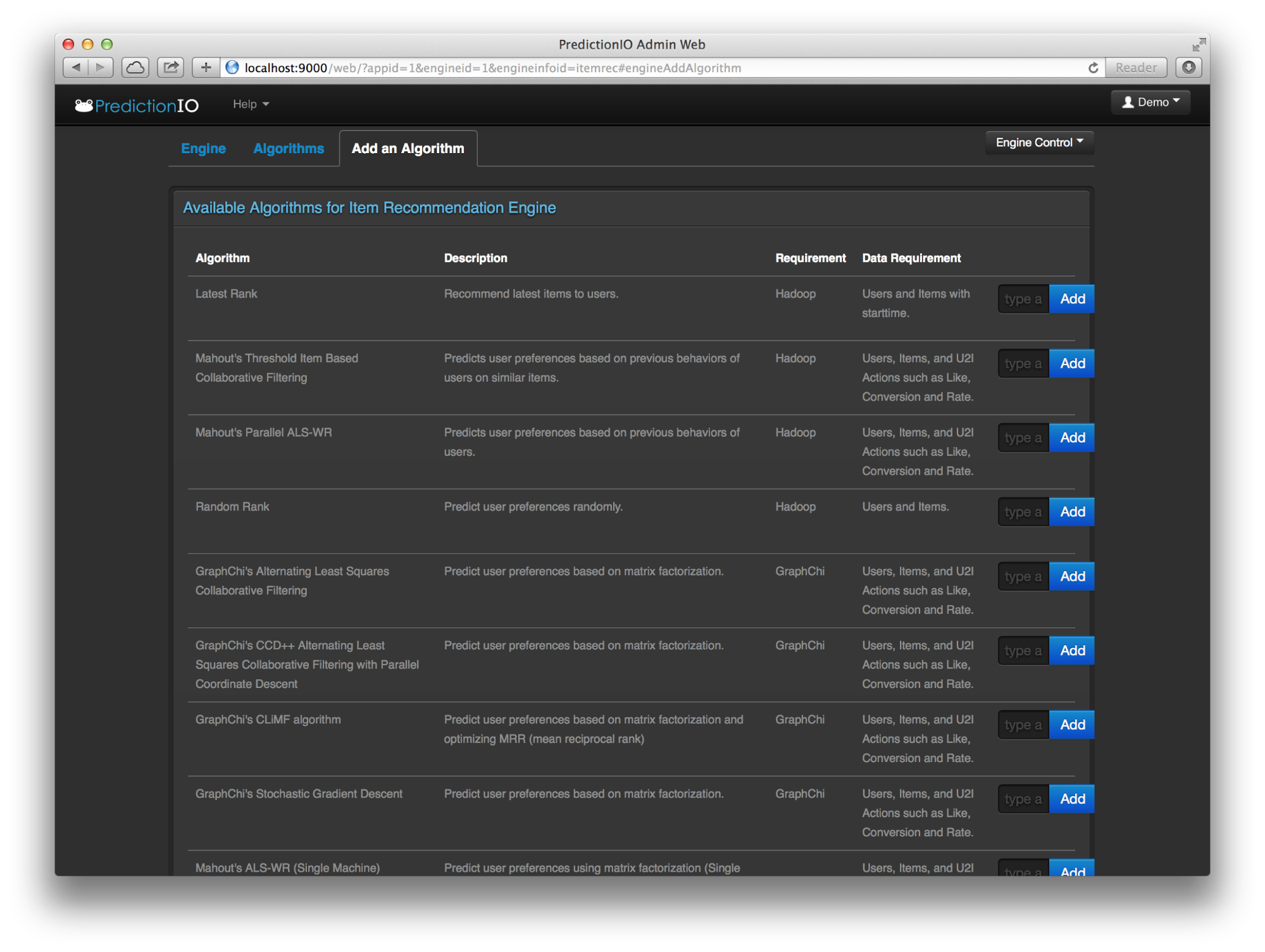Focus name field for Mahout's Parallel ALS-WR
The width and height of the screenshot is (1265, 952).
coord(1023,437)
